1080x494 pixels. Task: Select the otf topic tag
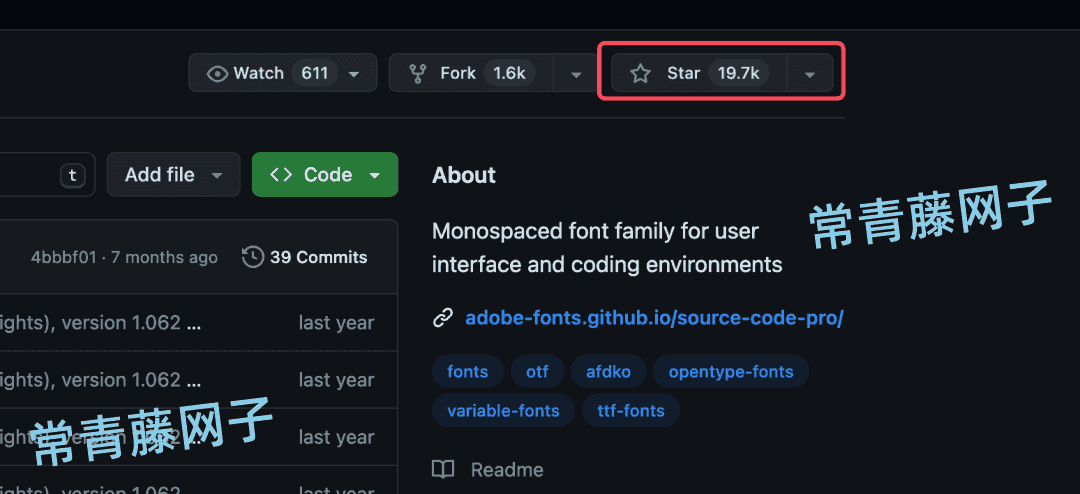tap(537, 372)
